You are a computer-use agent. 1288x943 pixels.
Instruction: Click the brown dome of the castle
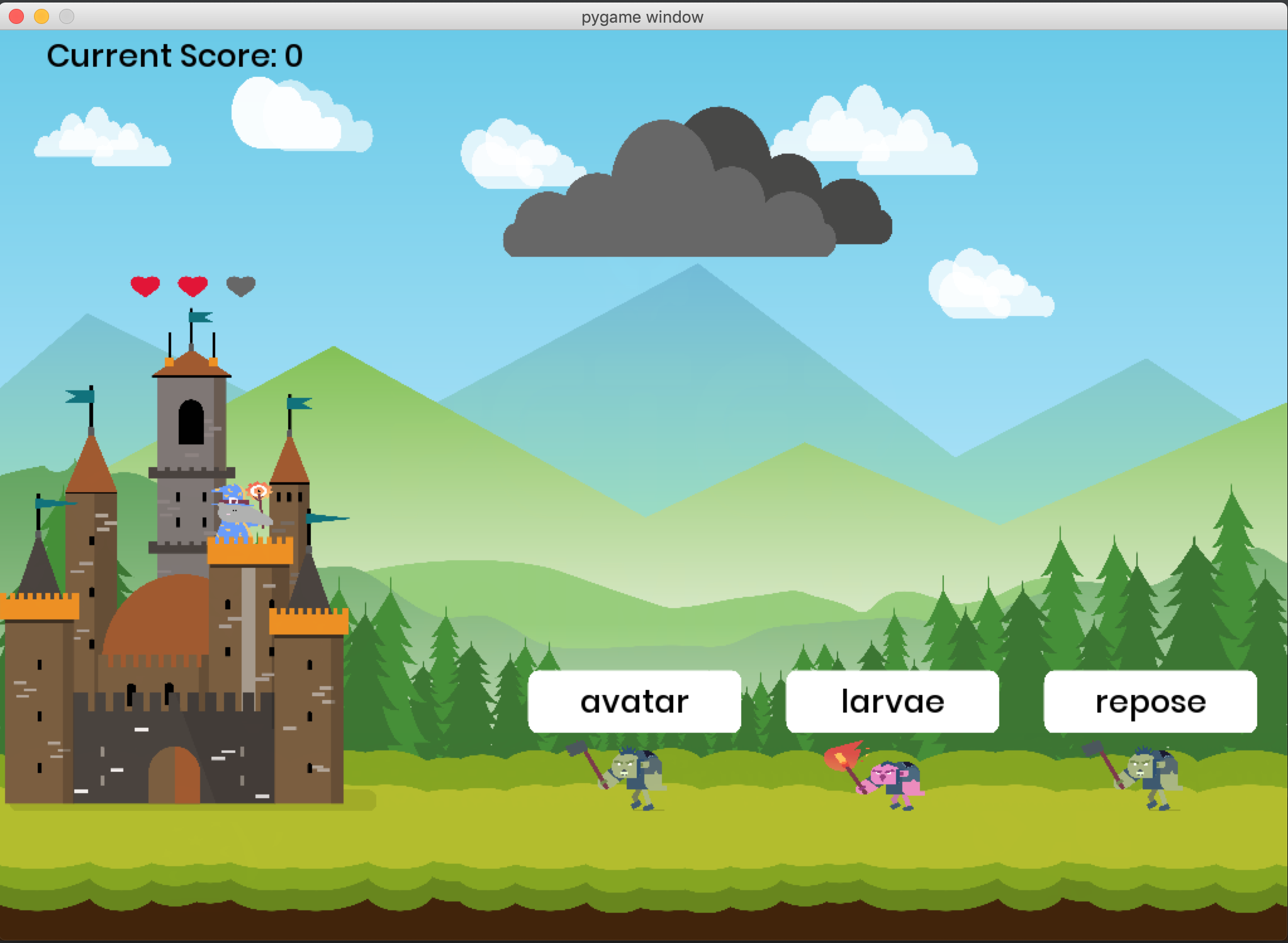[x=160, y=617]
